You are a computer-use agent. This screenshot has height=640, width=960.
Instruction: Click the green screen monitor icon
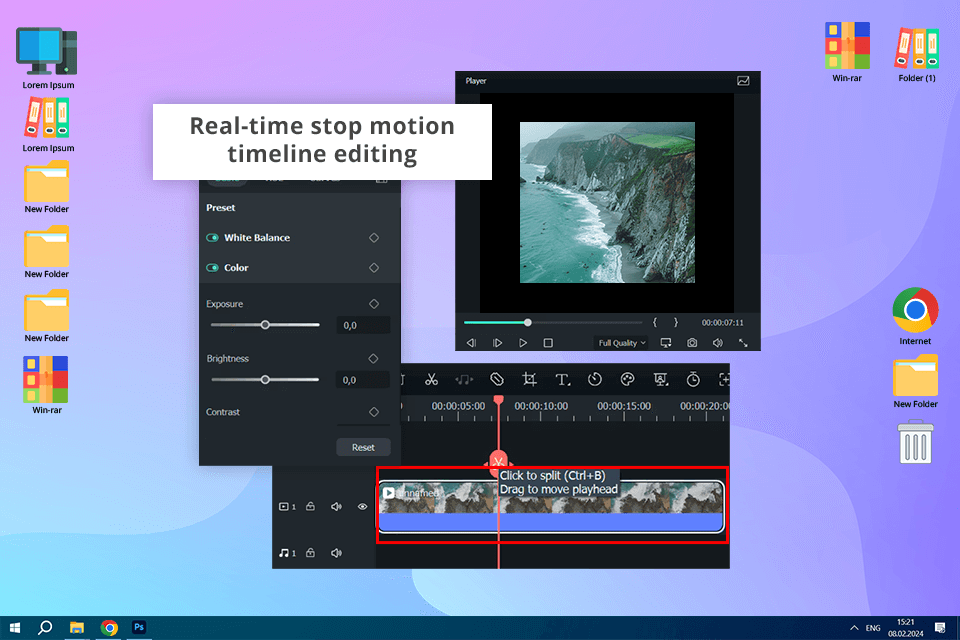661,380
